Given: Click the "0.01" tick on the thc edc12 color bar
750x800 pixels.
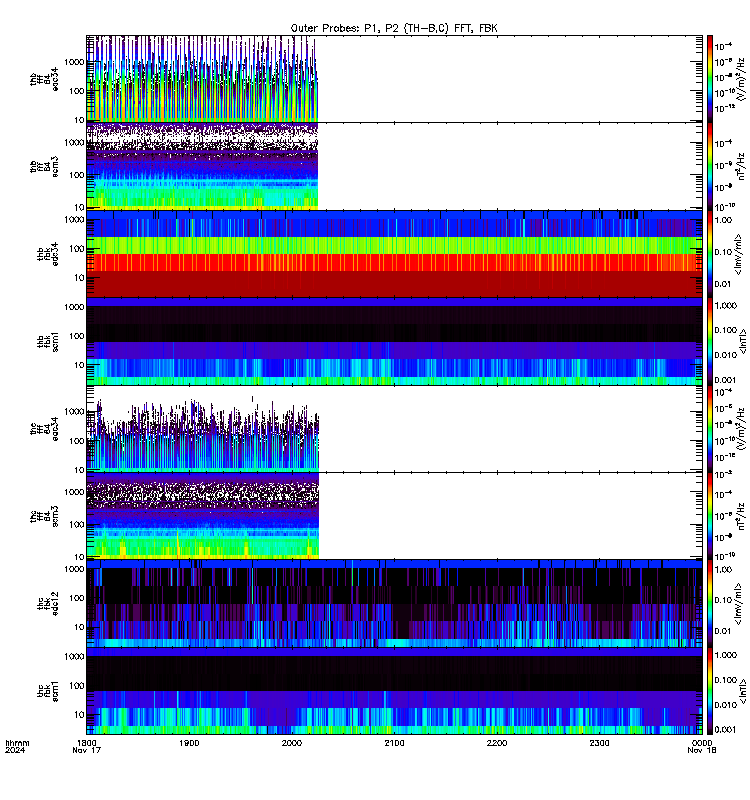Looking at the screenshot, I should (723, 631).
